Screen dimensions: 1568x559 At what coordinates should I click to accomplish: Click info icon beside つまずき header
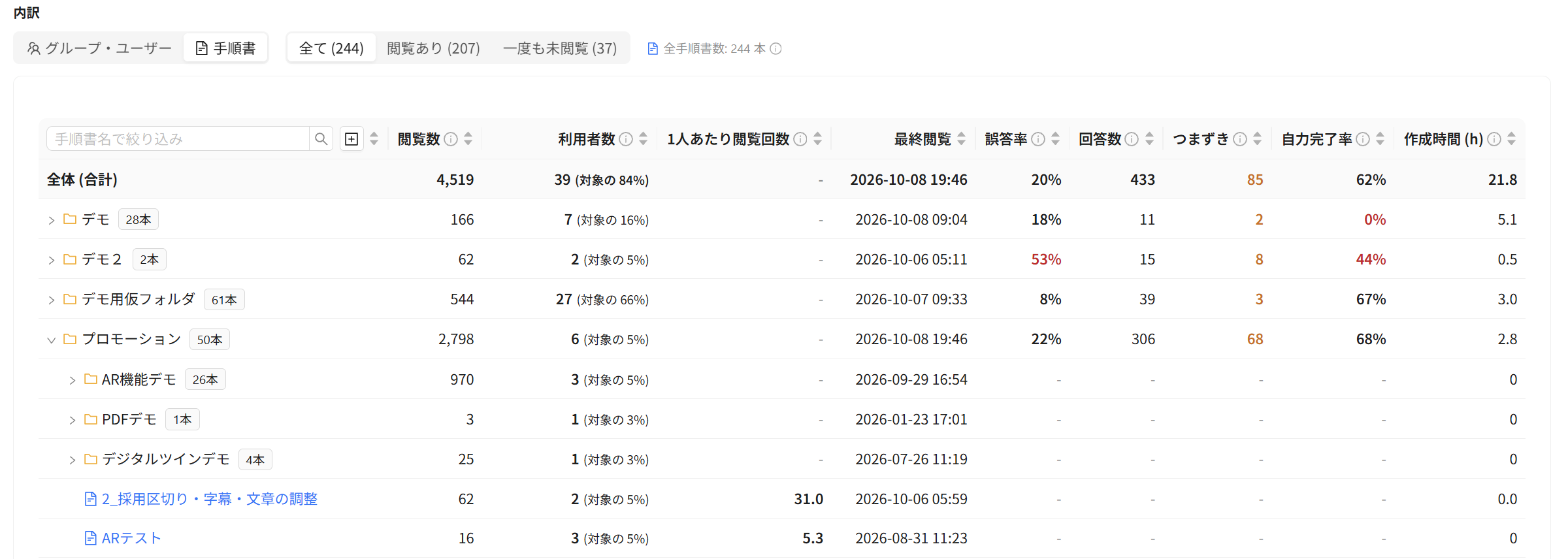pos(1240,139)
